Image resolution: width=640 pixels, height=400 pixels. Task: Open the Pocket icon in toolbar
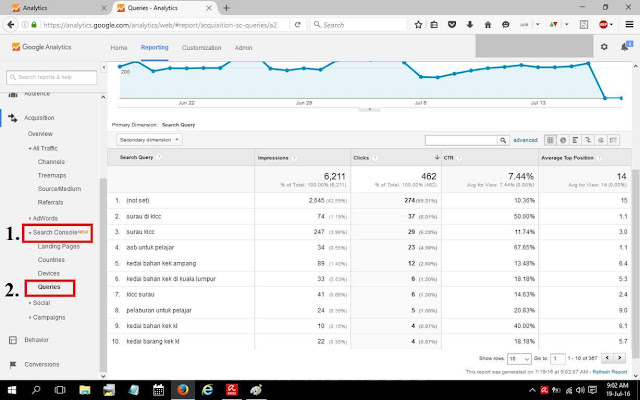click(x=452, y=25)
